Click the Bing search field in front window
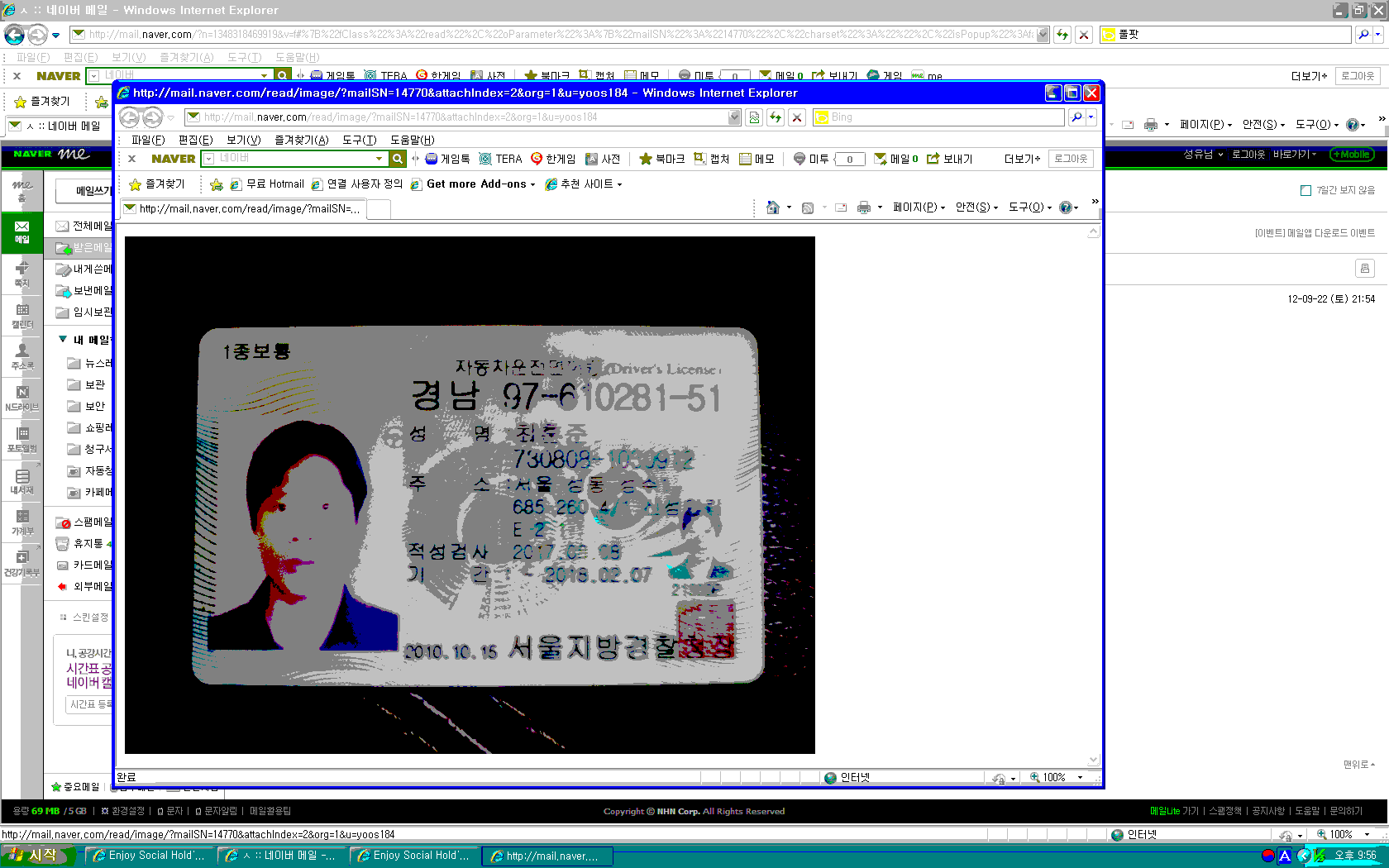The width and height of the screenshot is (1389, 868). tap(939, 117)
